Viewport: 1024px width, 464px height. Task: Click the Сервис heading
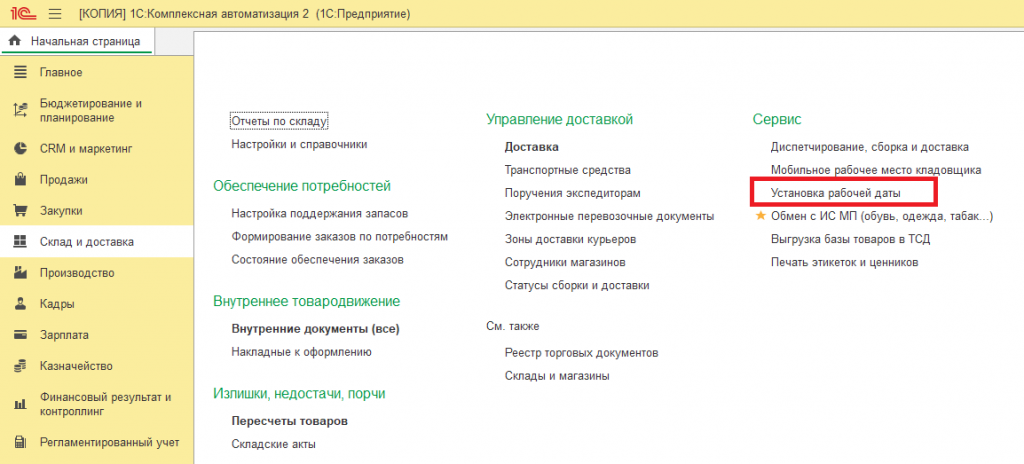click(776, 119)
